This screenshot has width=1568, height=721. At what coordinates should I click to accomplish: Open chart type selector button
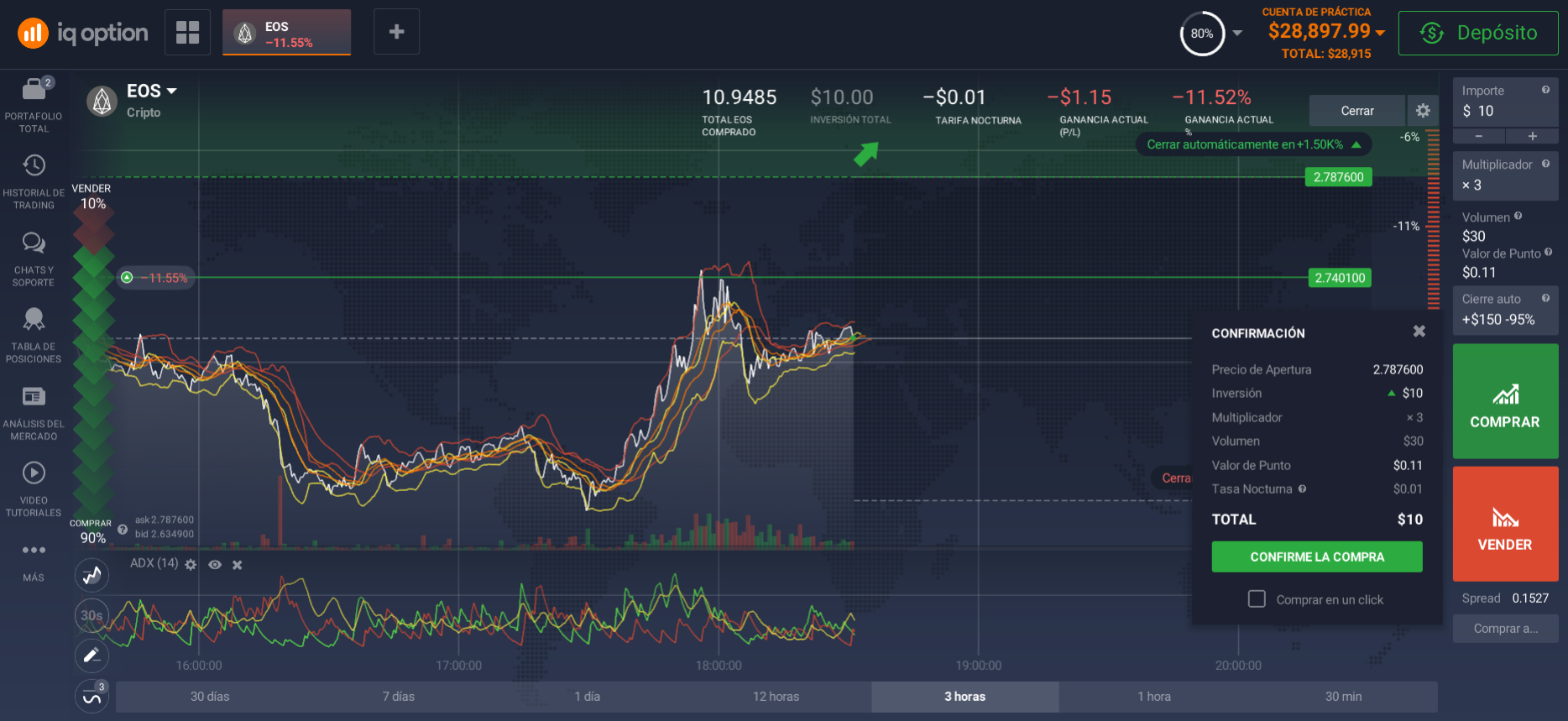point(91,575)
